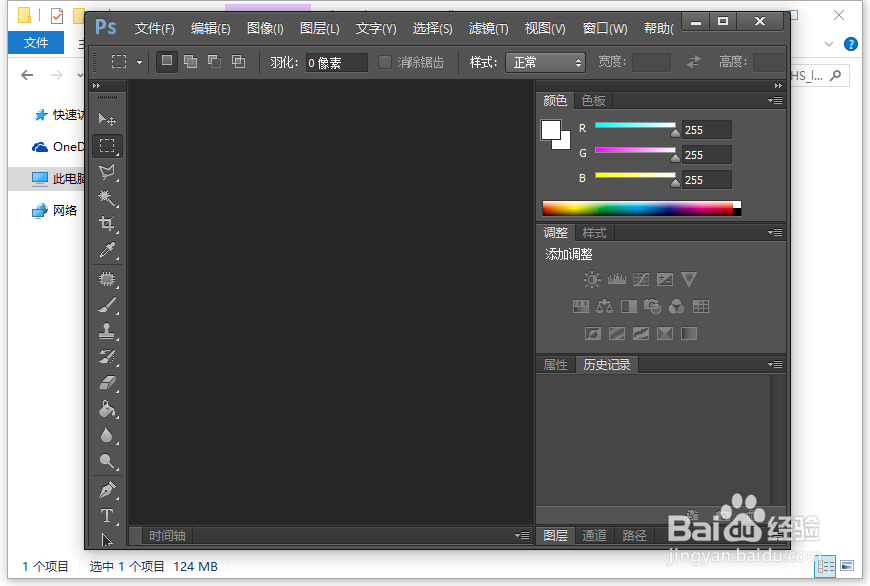The width and height of the screenshot is (870, 586).
Task: Expand the toolbox double-arrow
Action: tap(97, 85)
